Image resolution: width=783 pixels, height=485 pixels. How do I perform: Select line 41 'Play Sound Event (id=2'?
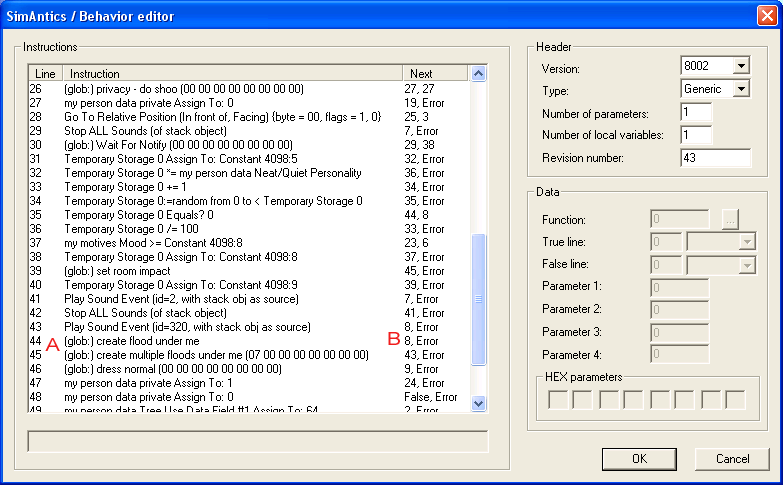(249, 299)
